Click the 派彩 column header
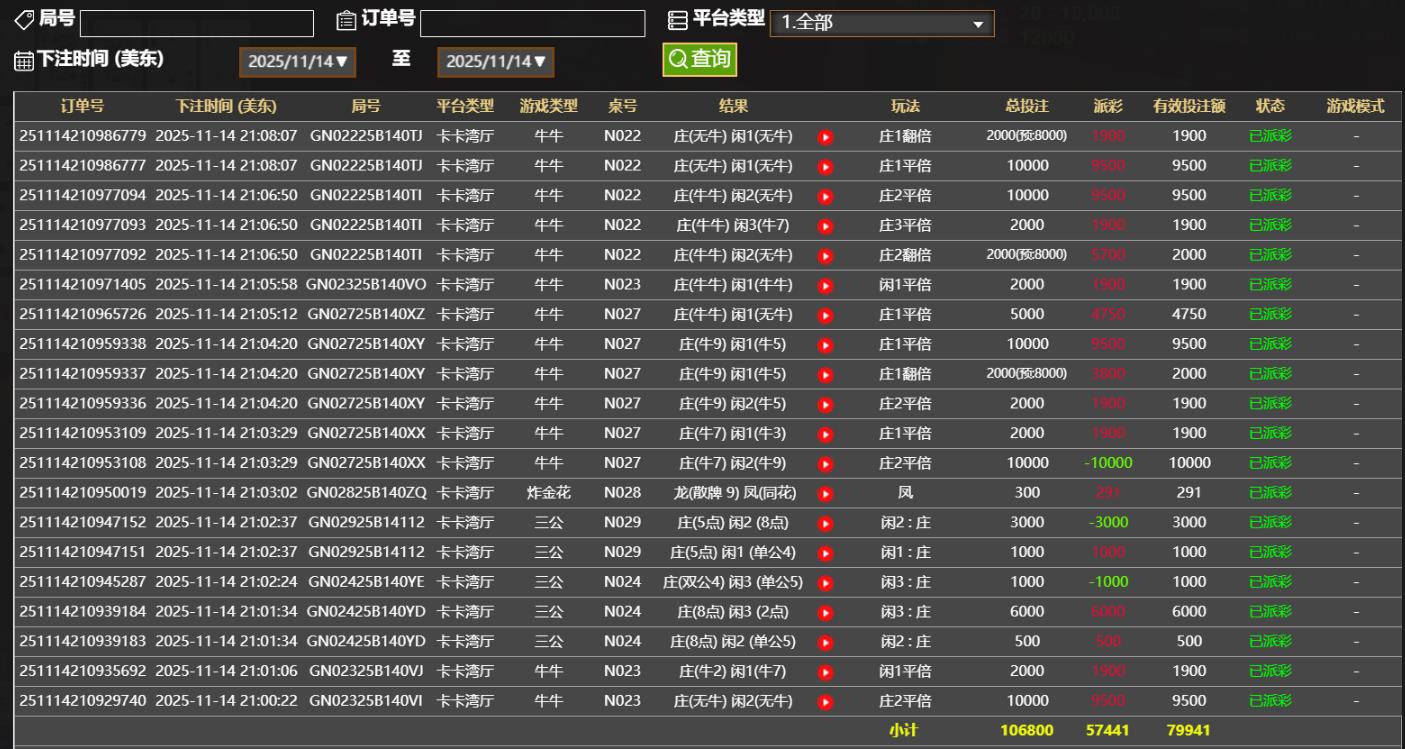1405x749 pixels. pos(1107,106)
